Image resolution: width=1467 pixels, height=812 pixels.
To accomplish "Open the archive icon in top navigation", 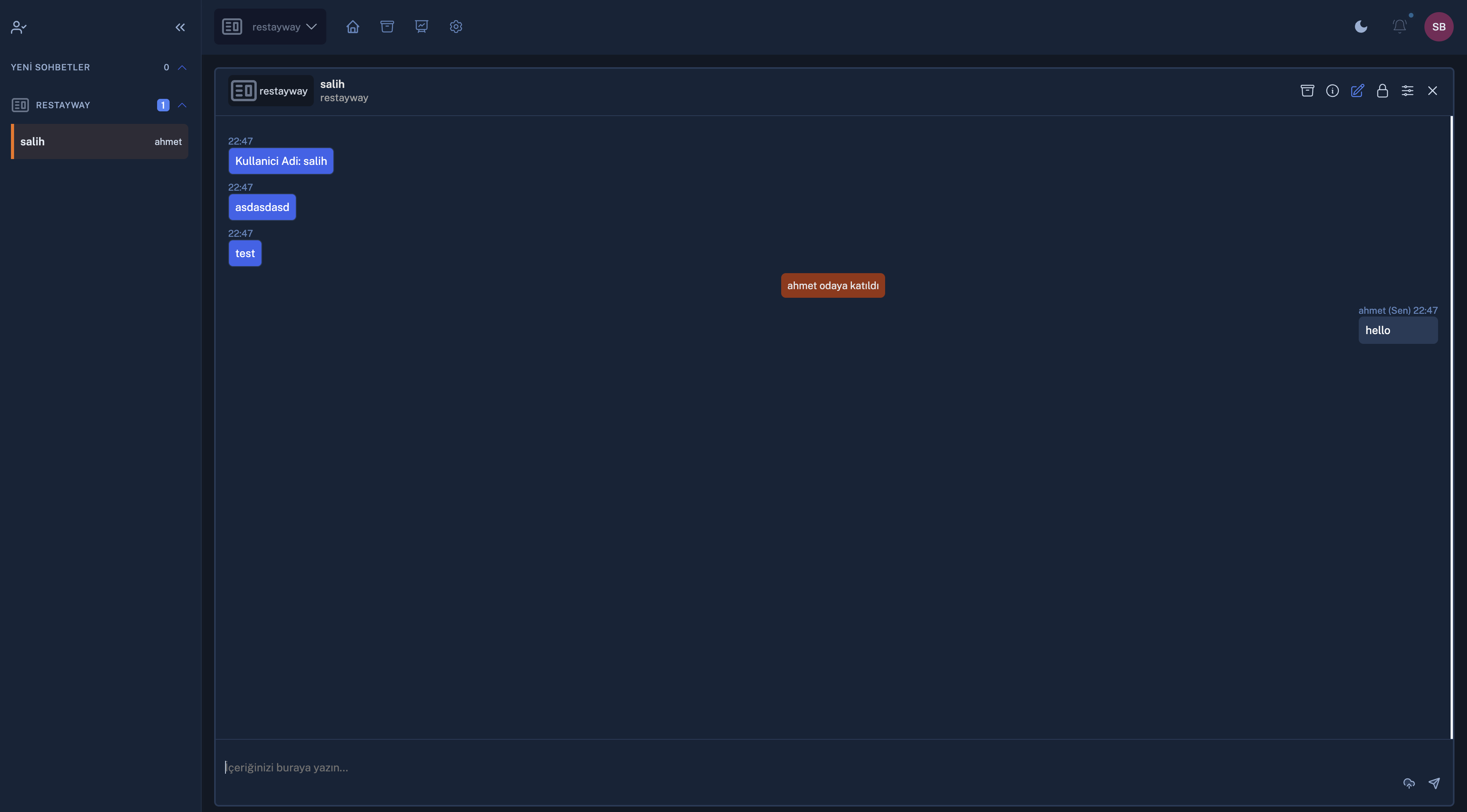I will (x=387, y=27).
